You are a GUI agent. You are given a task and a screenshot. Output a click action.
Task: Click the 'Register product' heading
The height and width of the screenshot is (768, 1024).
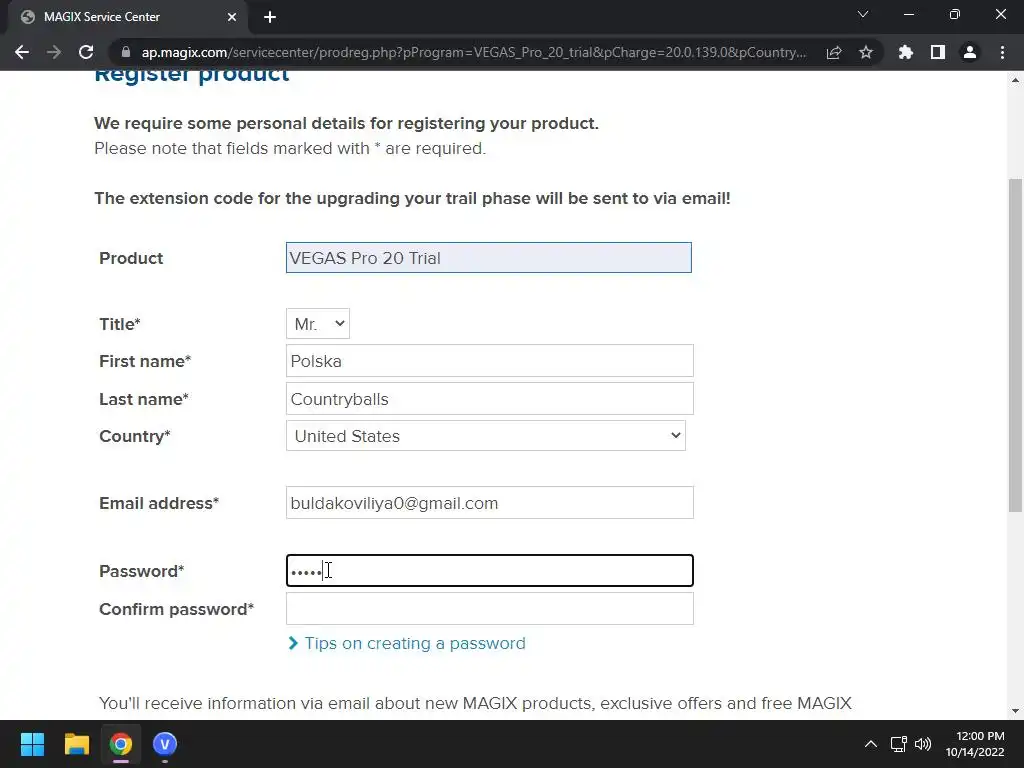tap(191, 76)
